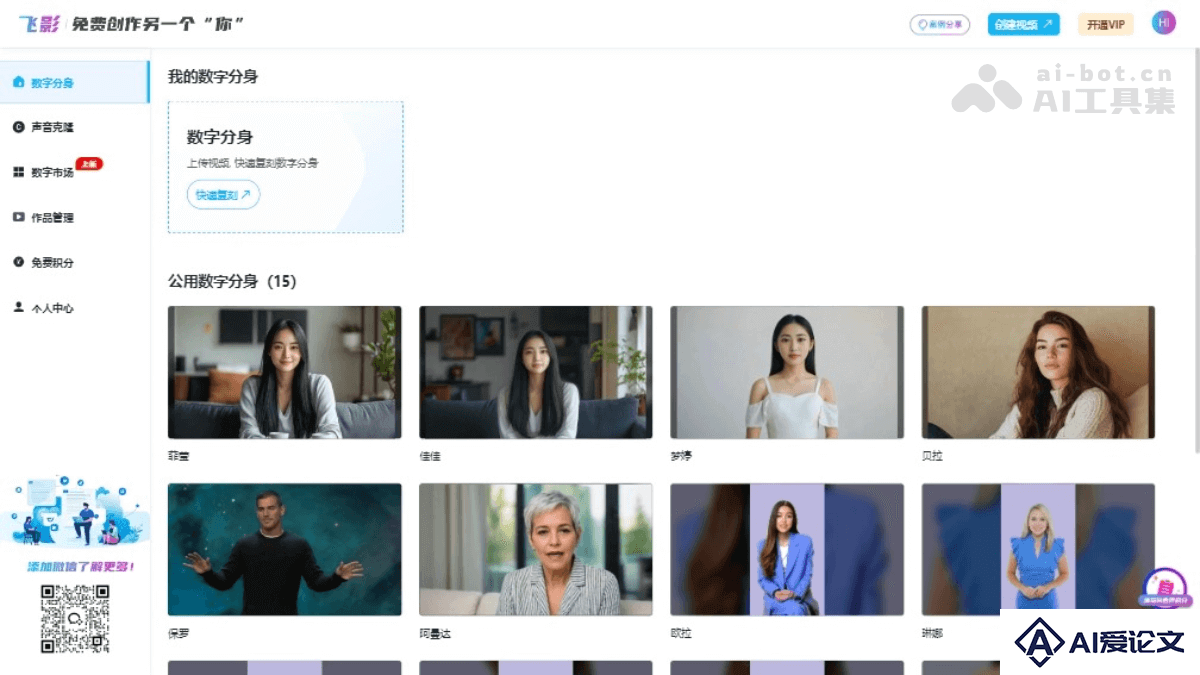Click the blue 创建视频 button
1200x675 pixels.
pyautogui.click(x=1023, y=24)
